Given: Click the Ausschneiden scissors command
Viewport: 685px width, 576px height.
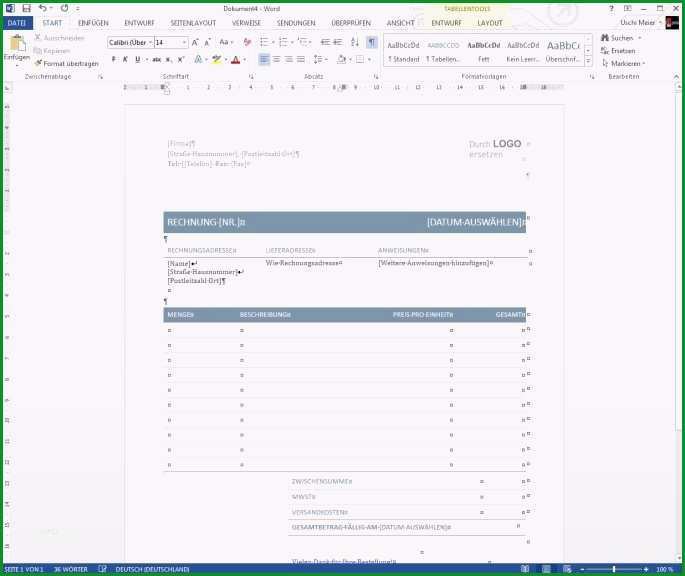Looking at the screenshot, I should click(x=59, y=38).
